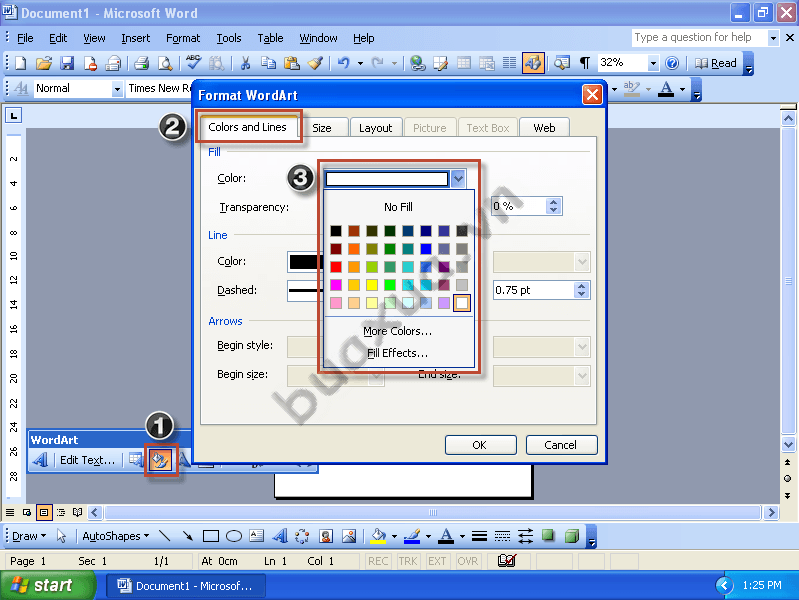This screenshot has height=600, width=799.
Task: Toggle OVR overtype mode in status bar
Action: [467, 561]
